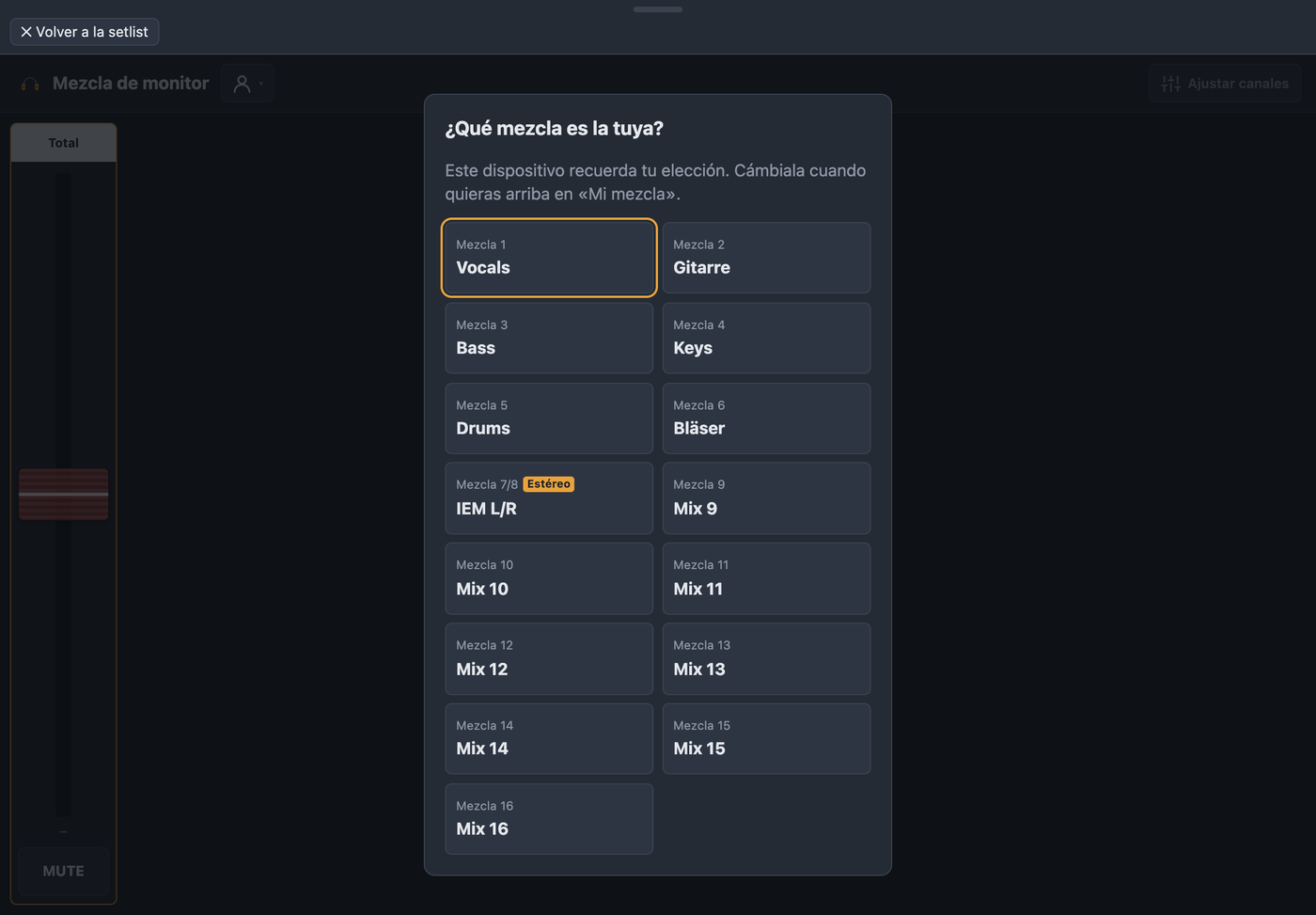Click the Total fader handle

(x=64, y=494)
